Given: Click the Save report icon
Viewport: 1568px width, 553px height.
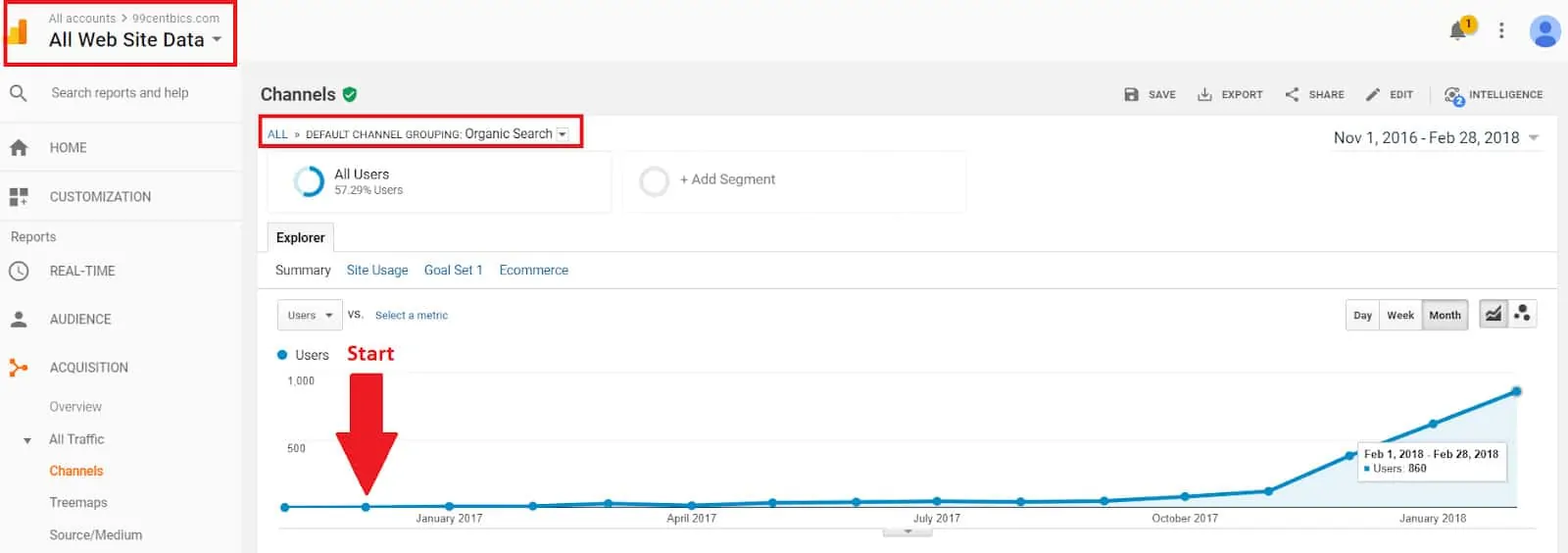Looking at the screenshot, I should pos(1131,95).
